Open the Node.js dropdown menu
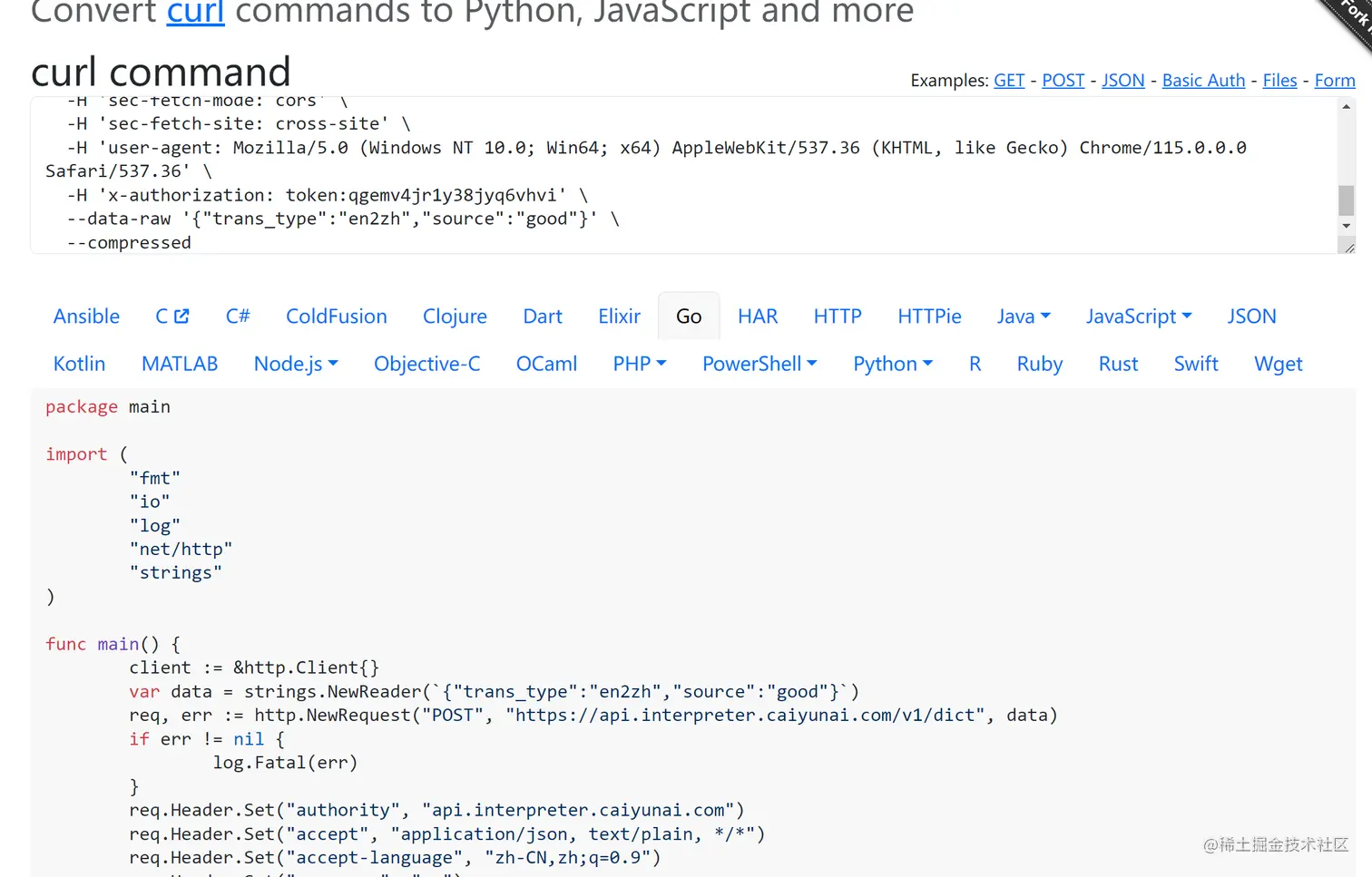The width and height of the screenshot is (1372, 877). 296,364
